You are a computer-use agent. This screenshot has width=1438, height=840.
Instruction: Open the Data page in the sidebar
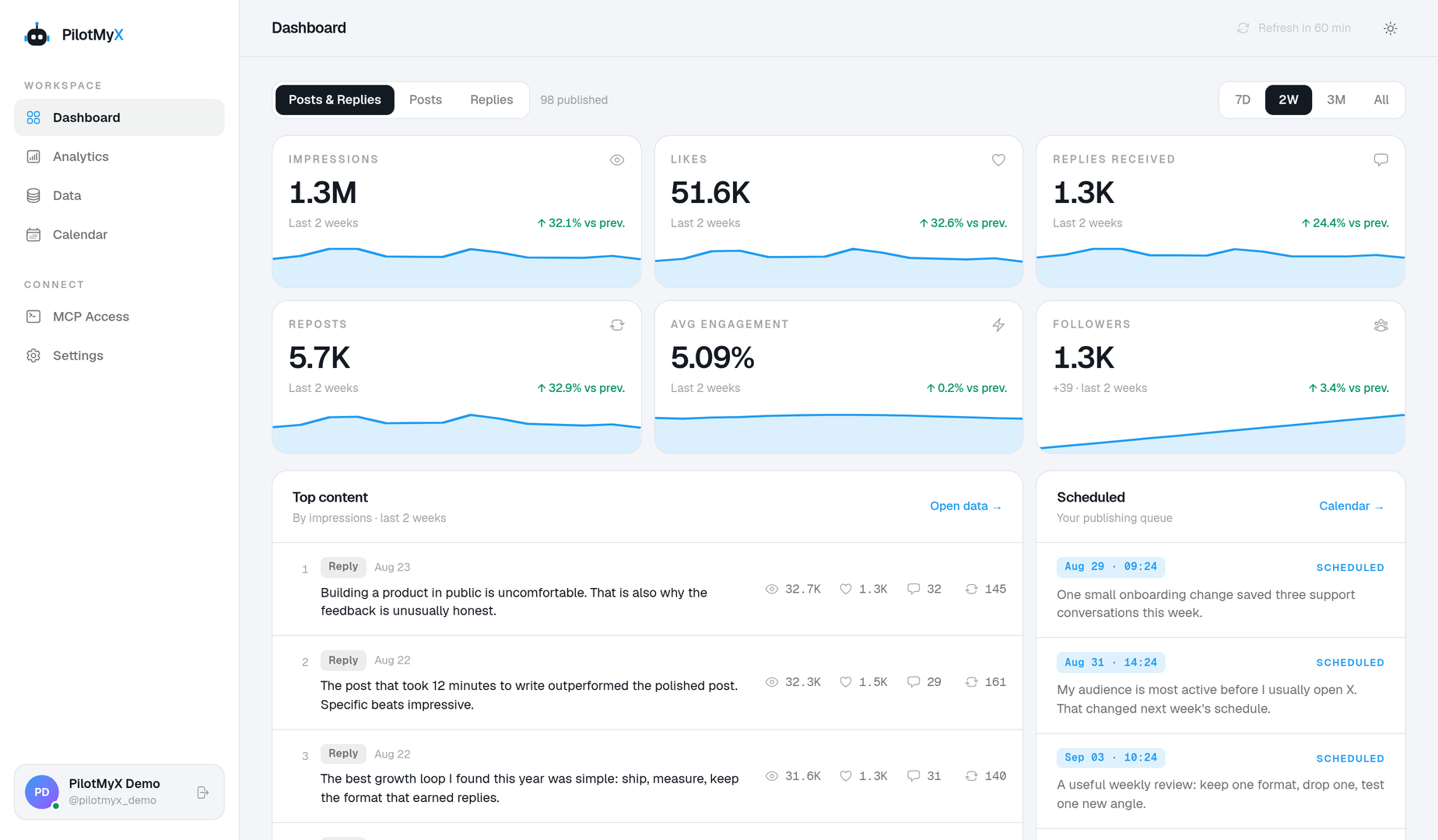click(x=119, y=195)
